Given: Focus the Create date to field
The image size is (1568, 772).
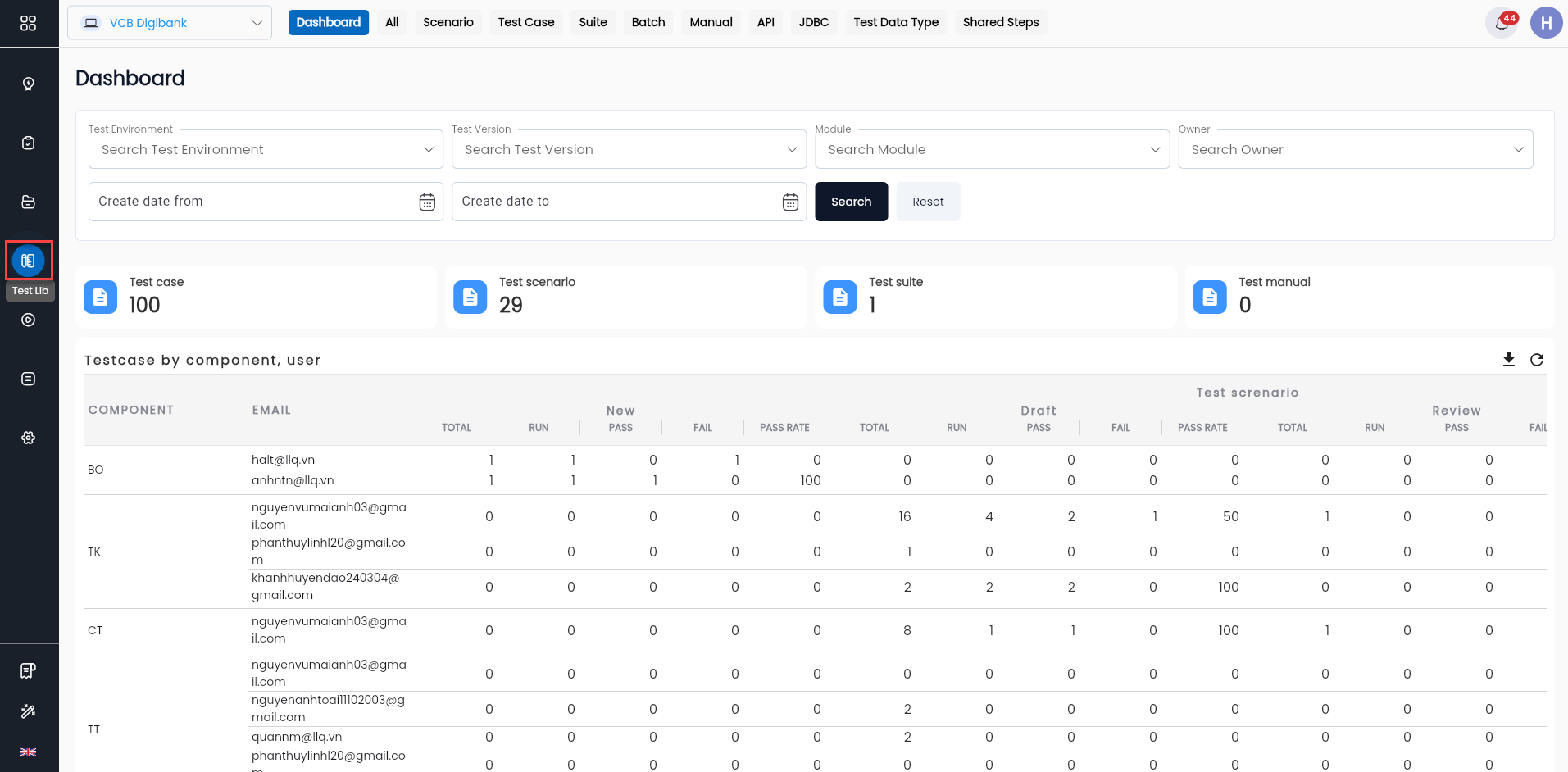Looking at the screenshot, I should coord(629,202).
